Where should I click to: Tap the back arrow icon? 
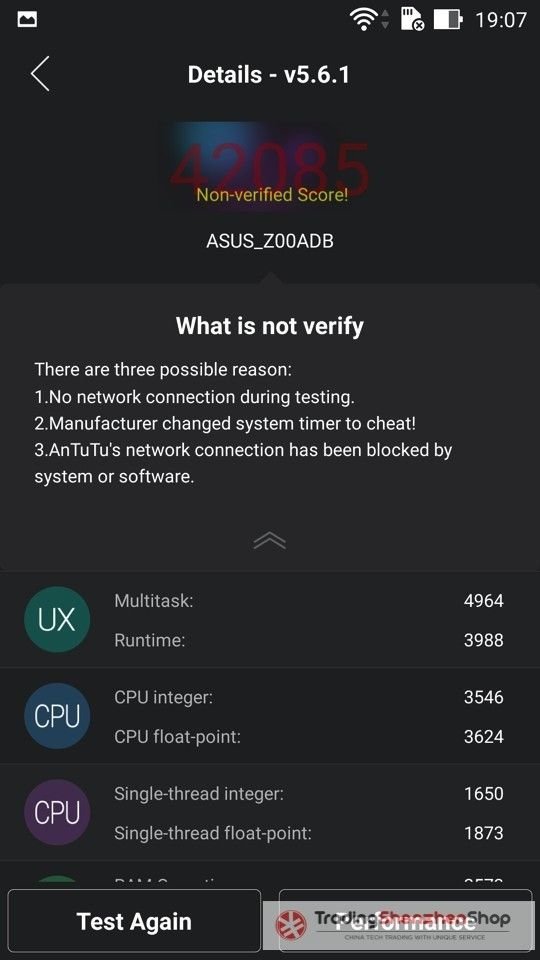click(x=40, y=74)
